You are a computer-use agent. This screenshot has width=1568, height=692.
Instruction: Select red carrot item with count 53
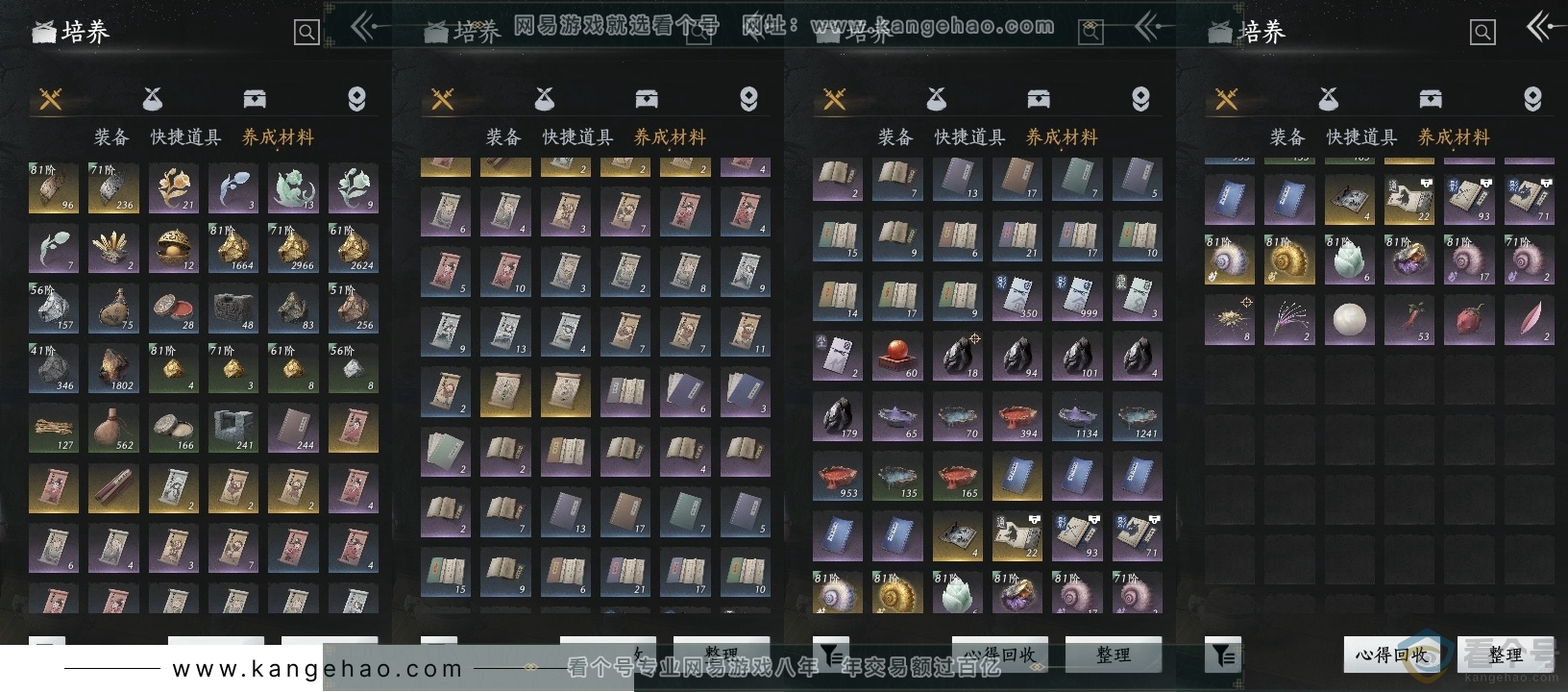tap(1409, 320)
